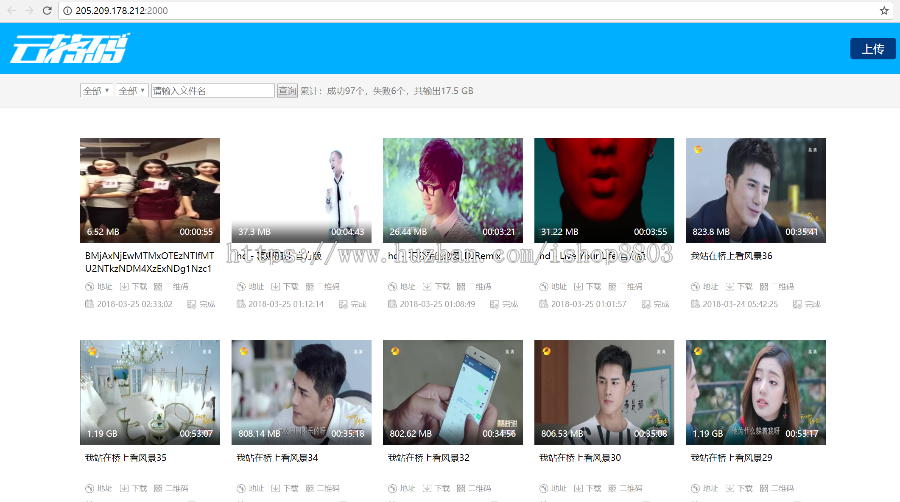The image size is (900, 502).
Task: Click 地址 address for 我站在桥上看风景36
Action: pos(705,286)
